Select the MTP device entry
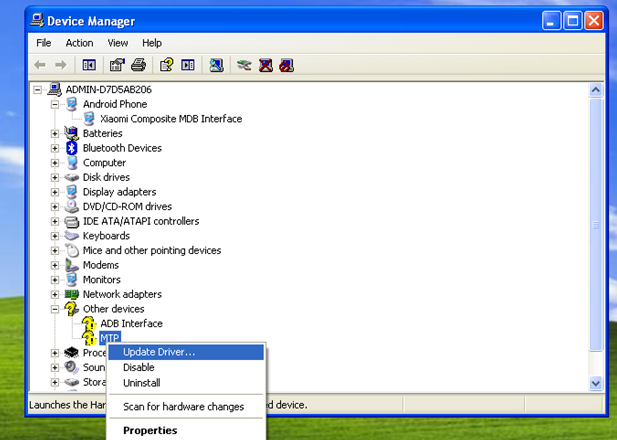The width and height of the screenshot is (617, 440). pos(110,338)
